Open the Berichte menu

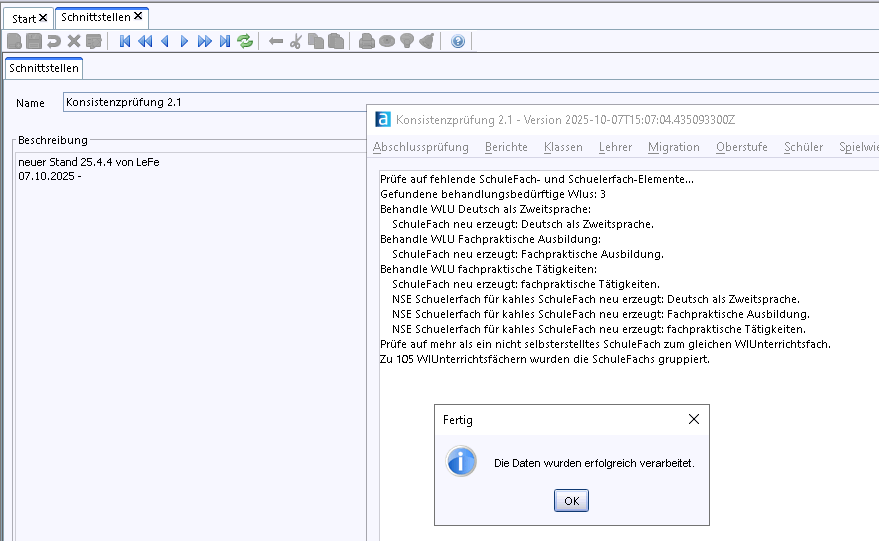point(506,147)
